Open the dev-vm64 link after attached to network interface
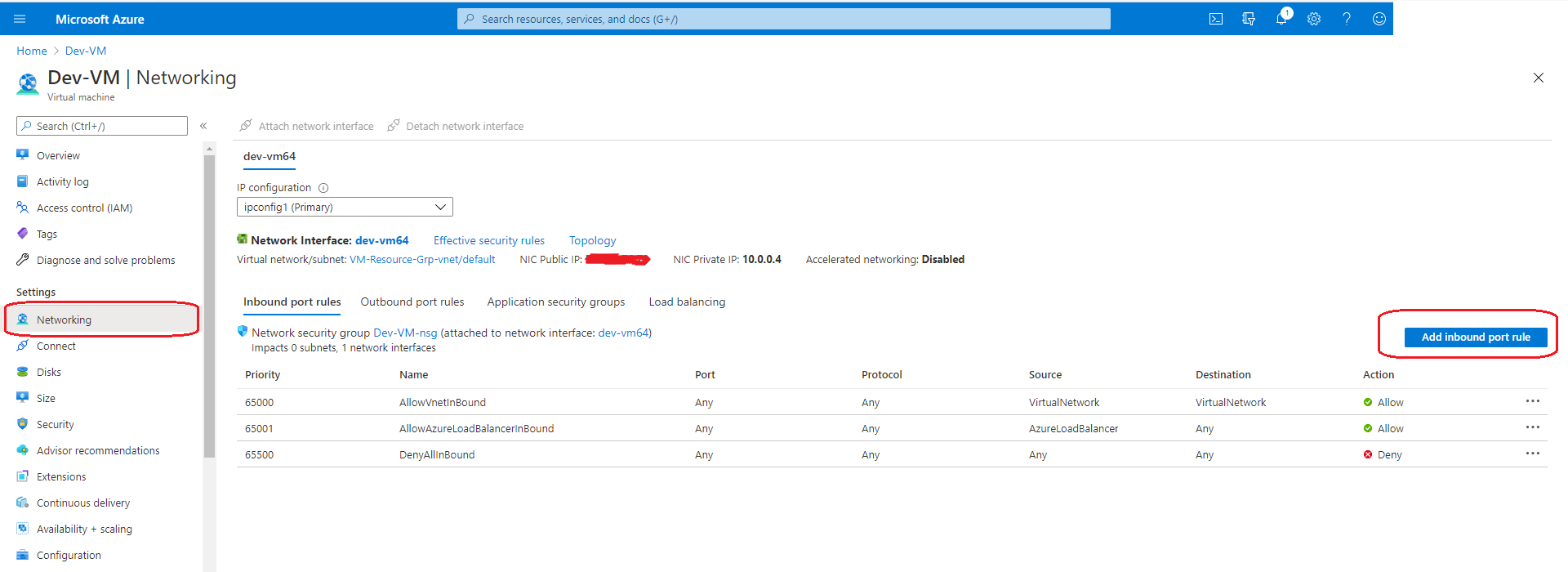Image resolution: width=1568 pixels, height=572 pixels. (623, 333)
